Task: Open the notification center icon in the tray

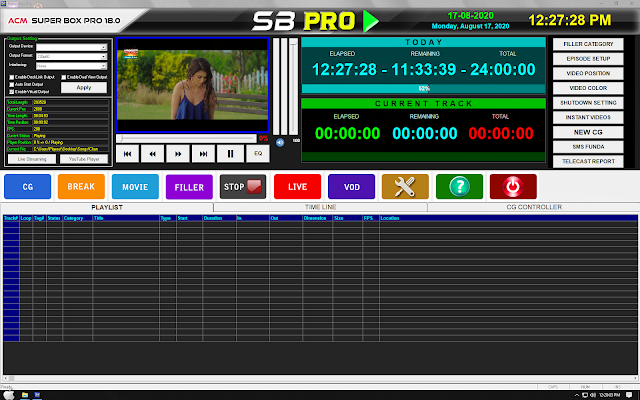Action: [x=629, y=395]
